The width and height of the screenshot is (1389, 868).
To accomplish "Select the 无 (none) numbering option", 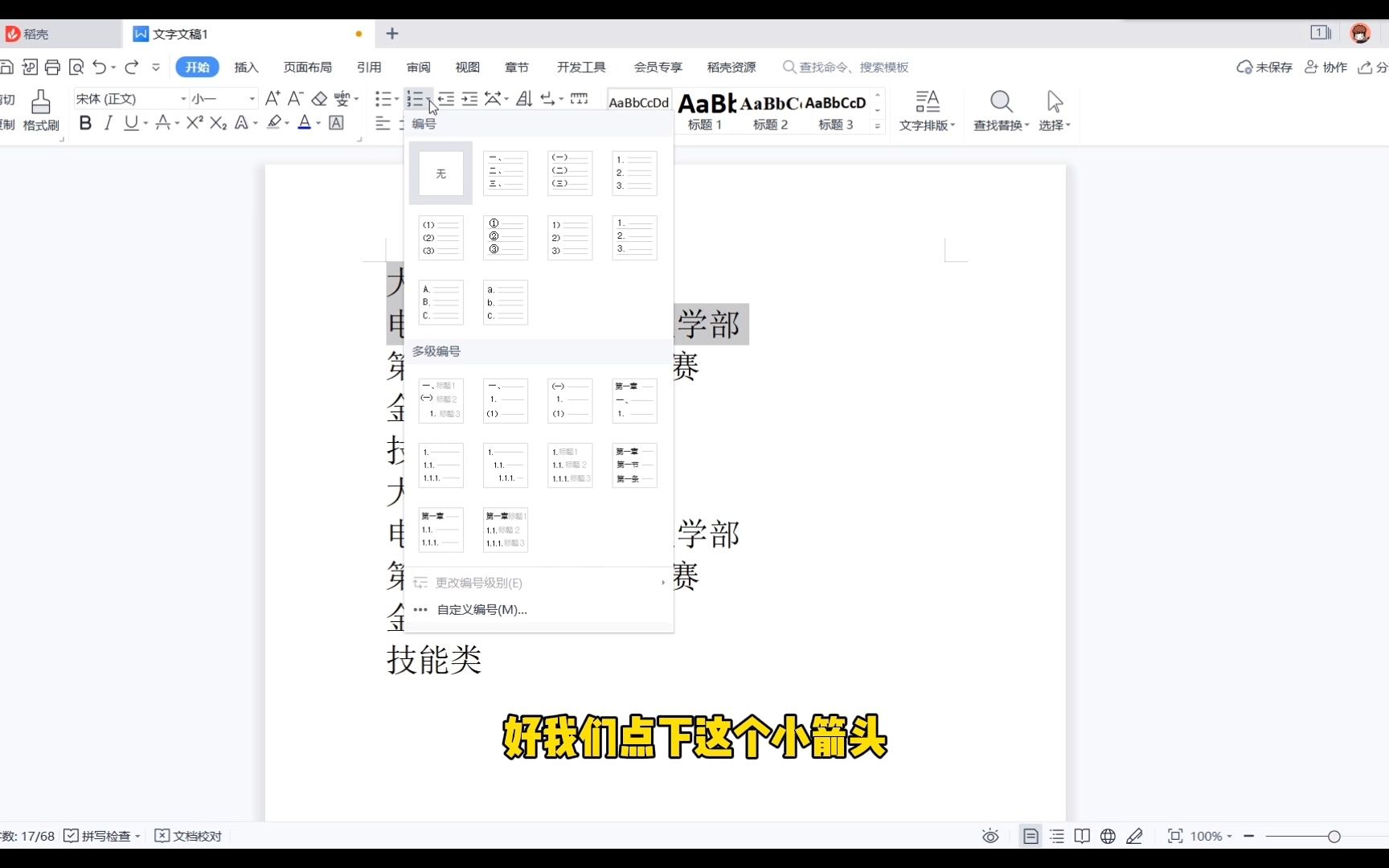I will pyautogui.click(x=440, y=173).
